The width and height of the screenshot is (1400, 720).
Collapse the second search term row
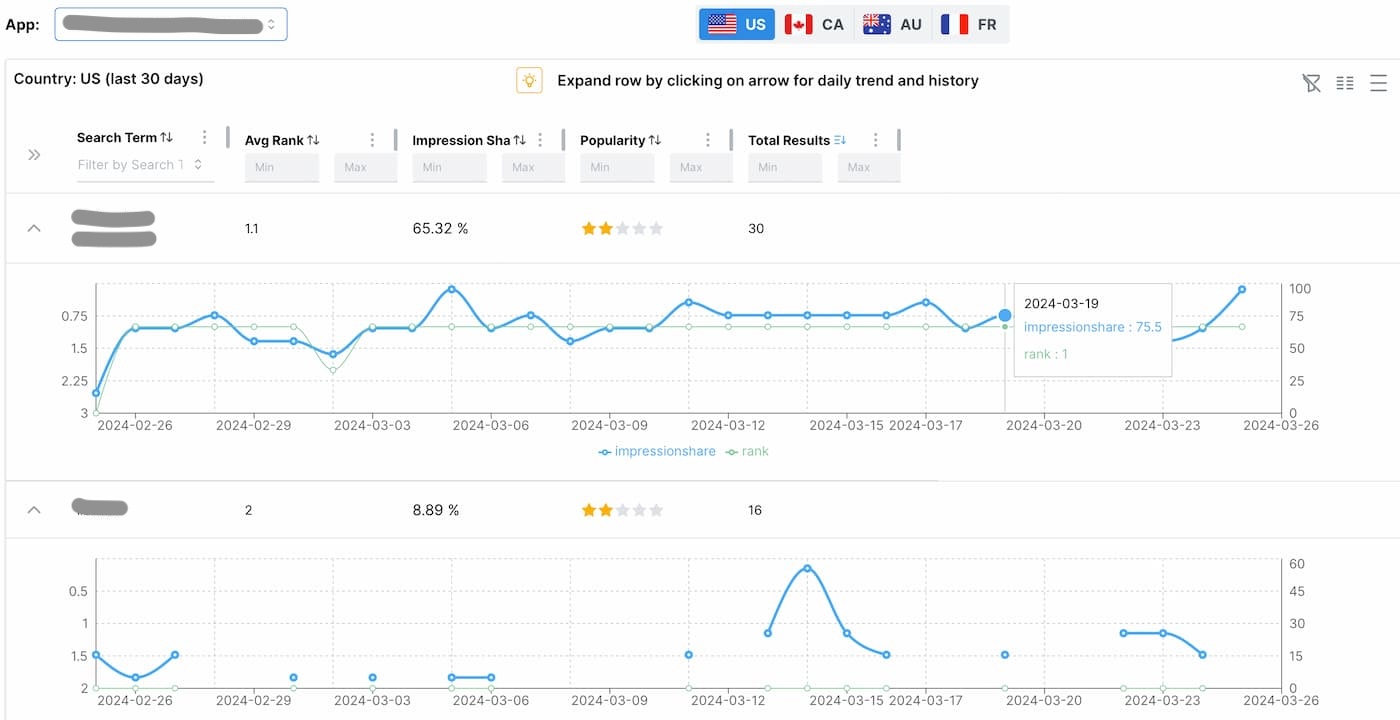coord(34,510)
